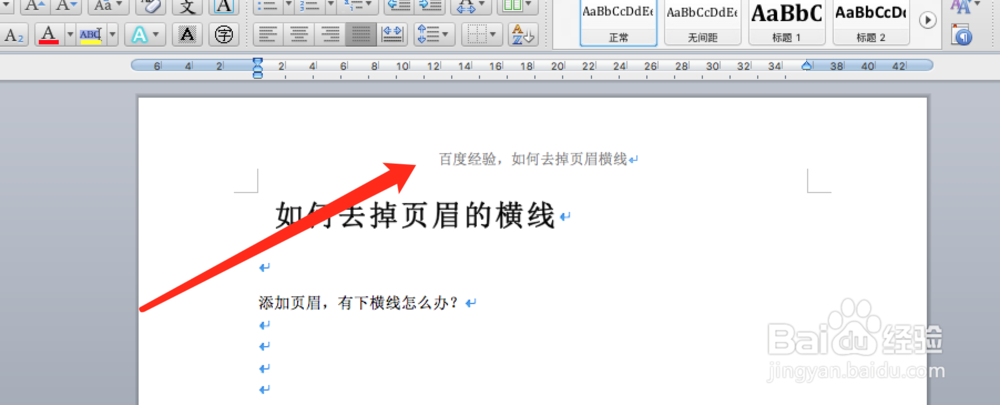1000x405 pixels.
Task: Click the increase indent icon
Action: click(x=430, y=6)
